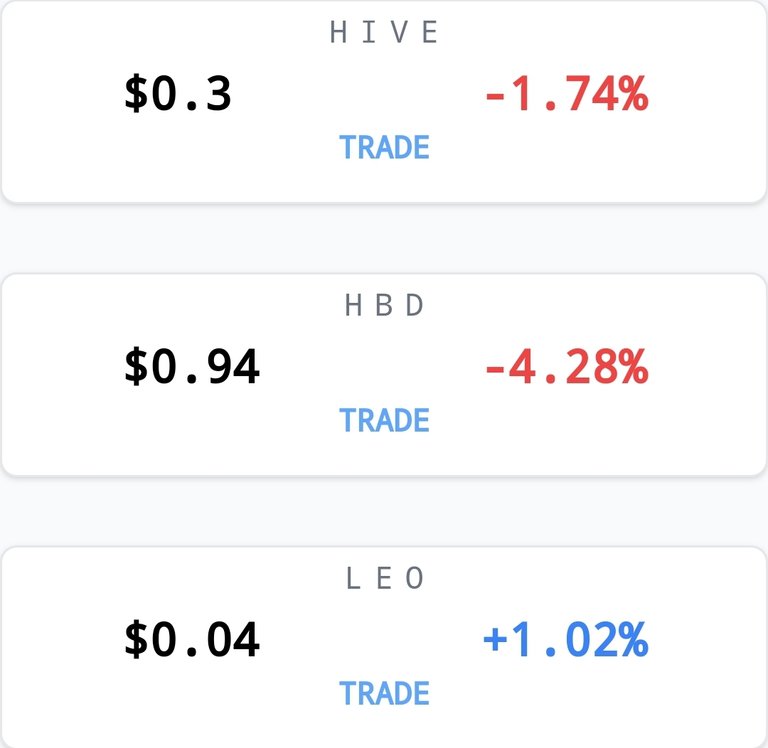Viewport: 768px width, 748px height.
Task: Click the HBD price $0.94
Action: tap(192, 366)
